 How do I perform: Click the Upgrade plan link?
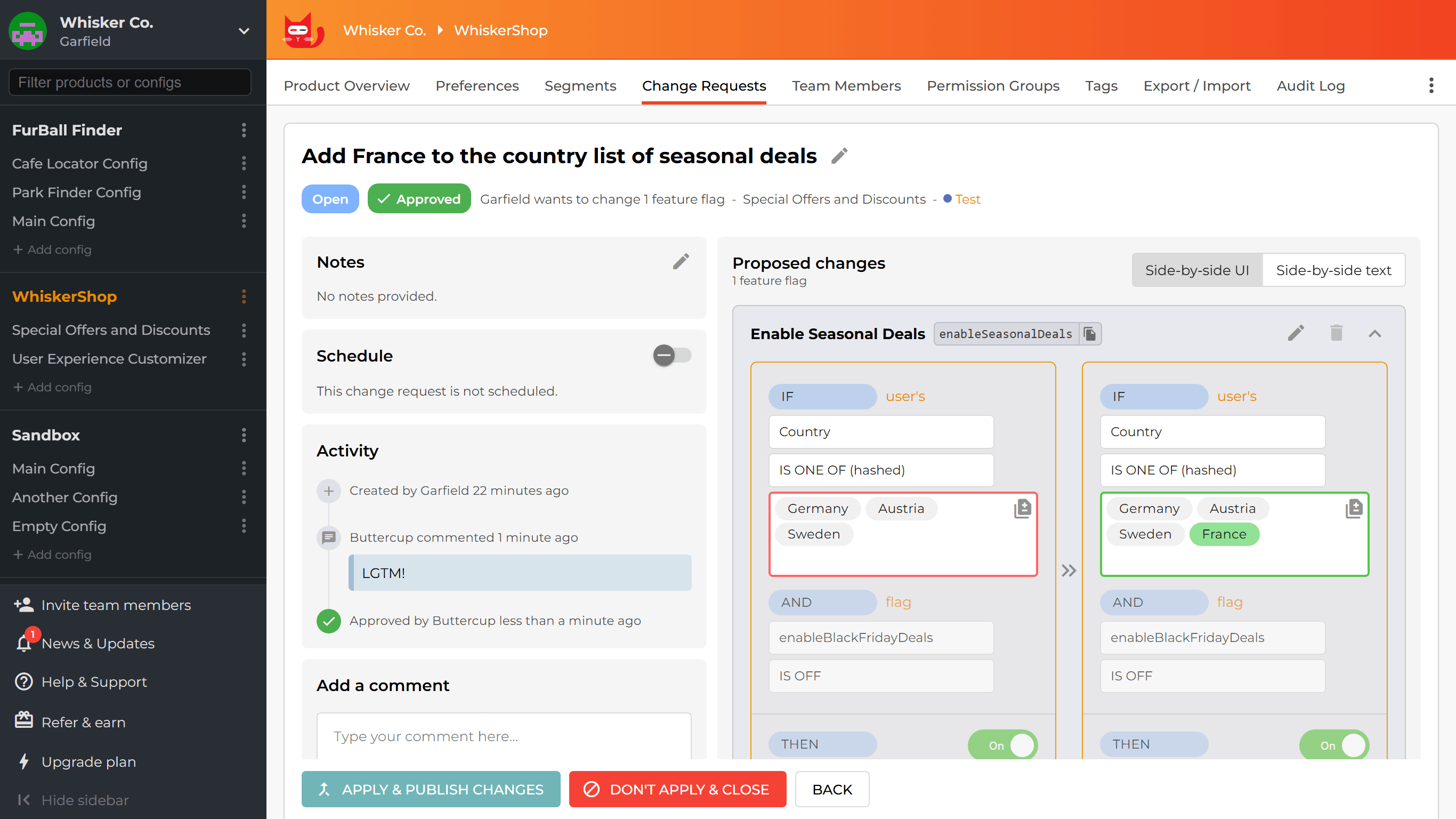[x=76, y=761]
